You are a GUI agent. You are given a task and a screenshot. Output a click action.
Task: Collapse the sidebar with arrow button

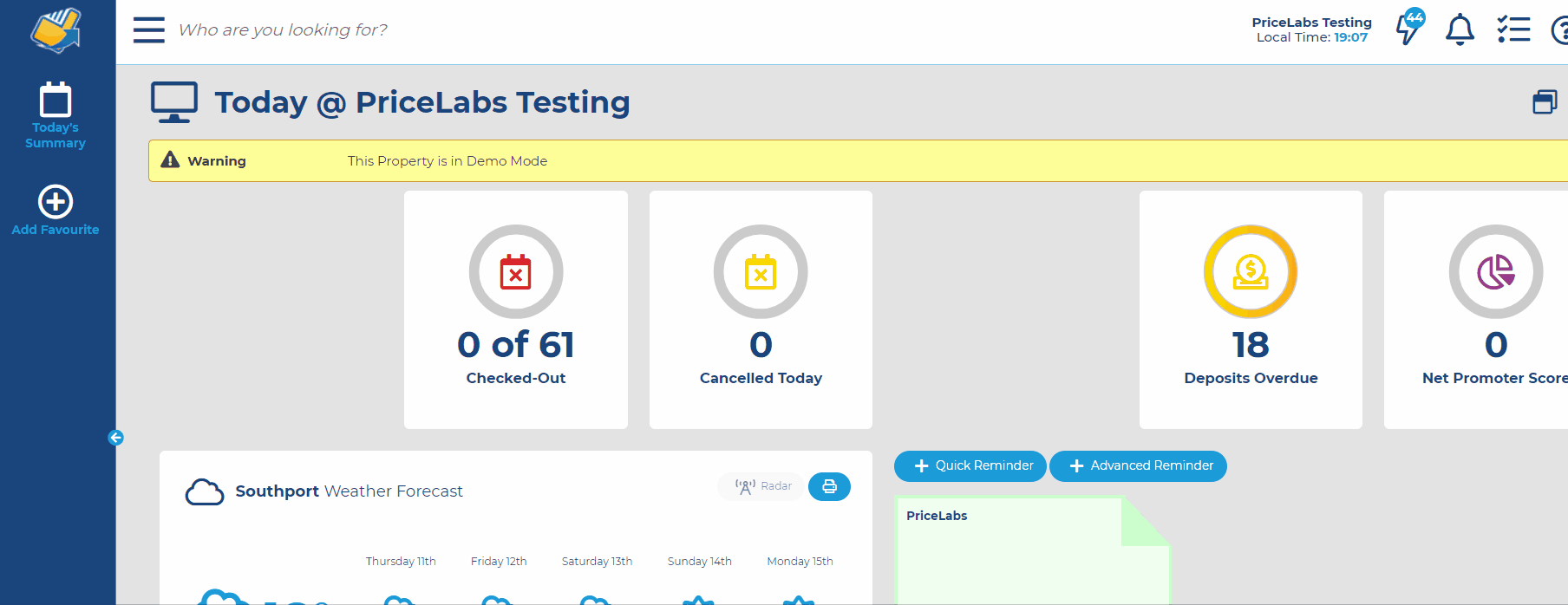point(115,438)
